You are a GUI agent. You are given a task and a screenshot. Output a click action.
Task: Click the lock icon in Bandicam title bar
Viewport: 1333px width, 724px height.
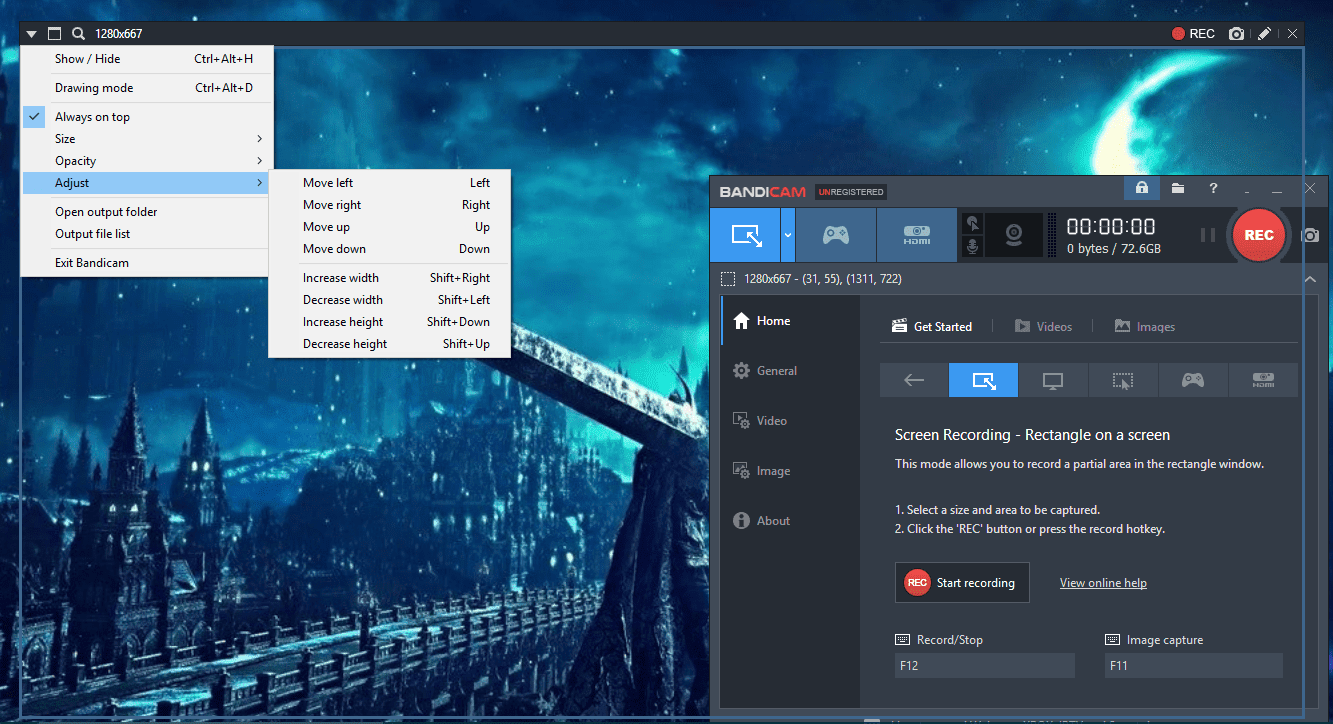[x=1141, y=188]
